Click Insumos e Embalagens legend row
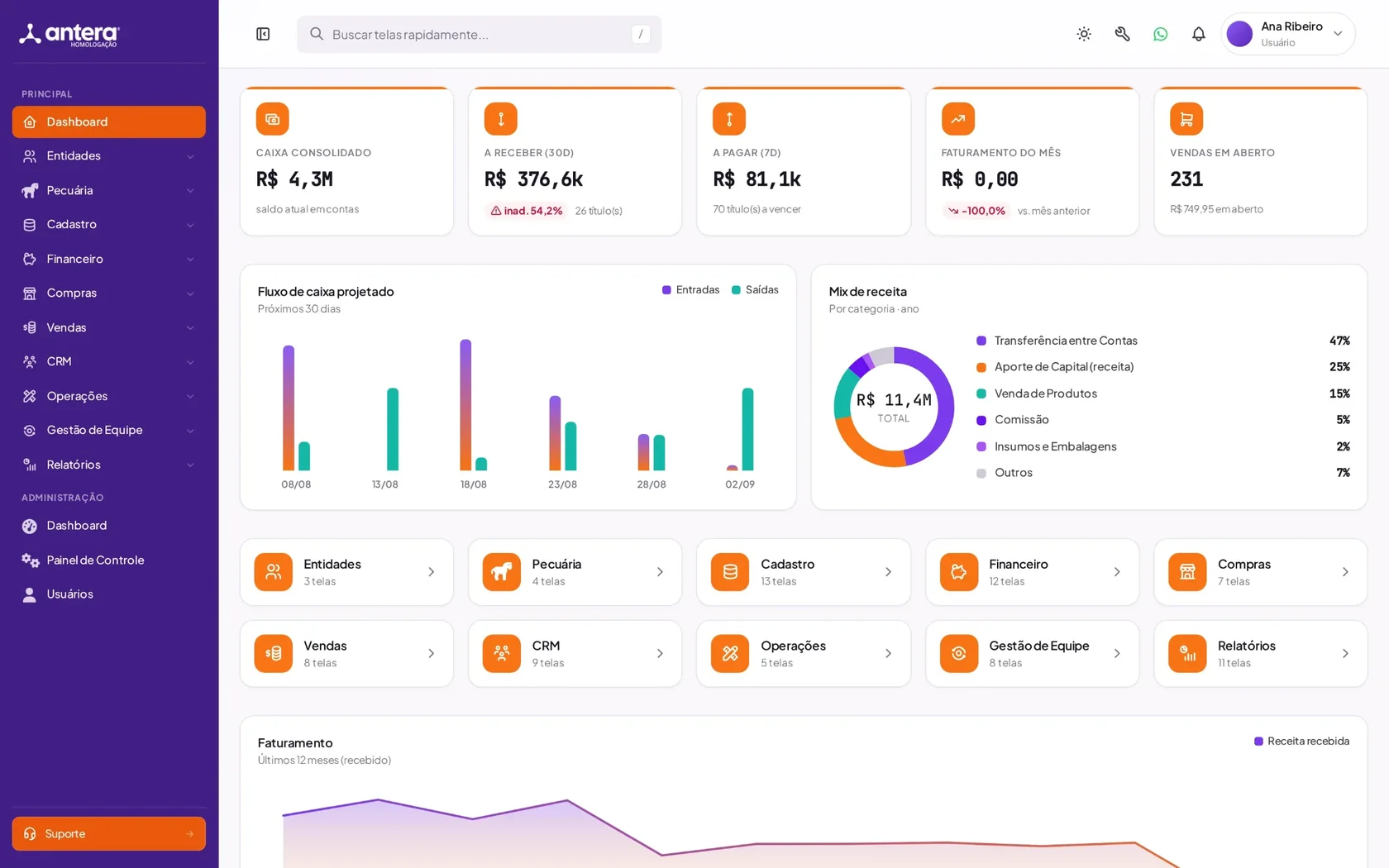 (x=1163, y=446)
